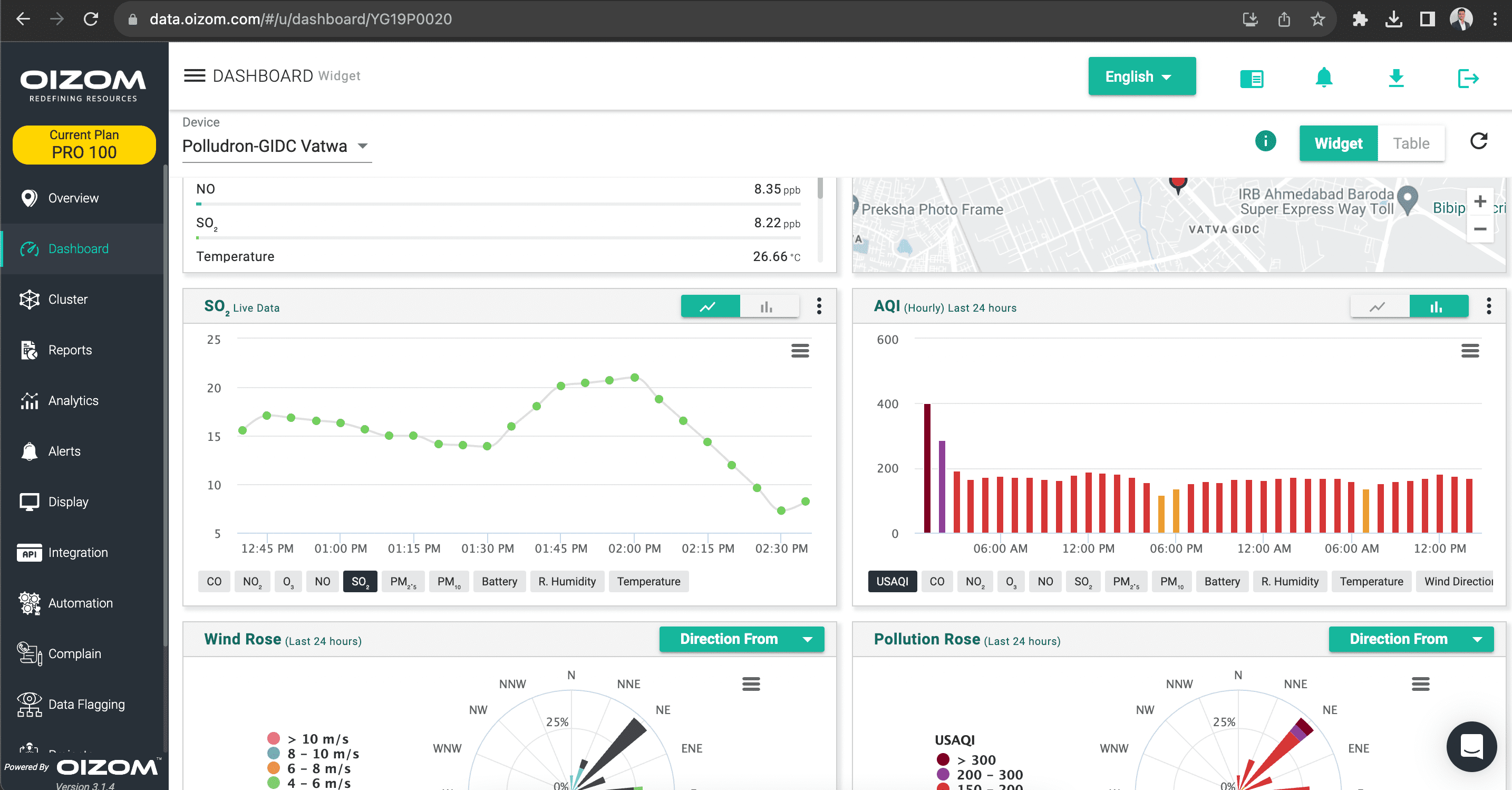Open Analytics in the sidebar
This screenshot has height=790, width=1512.
[x=73, y=401]
